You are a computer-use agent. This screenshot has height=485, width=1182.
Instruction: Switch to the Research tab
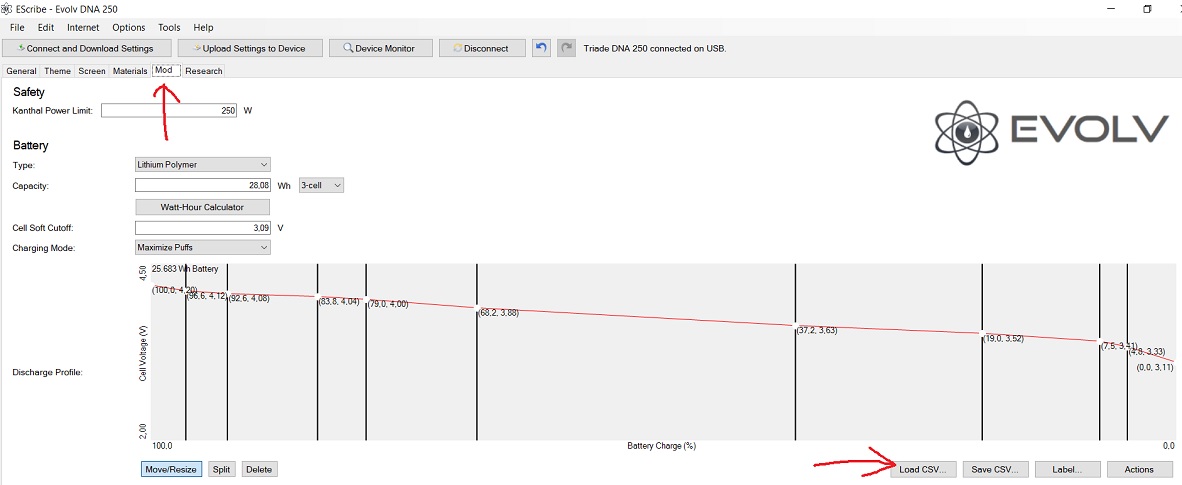point(204,71)
